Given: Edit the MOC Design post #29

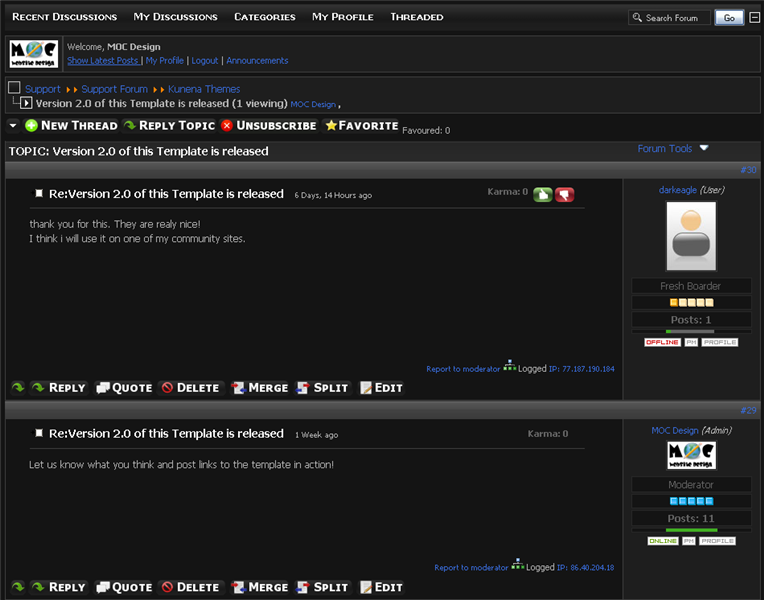Looking at the screenshot, I should tap(381, 587).
